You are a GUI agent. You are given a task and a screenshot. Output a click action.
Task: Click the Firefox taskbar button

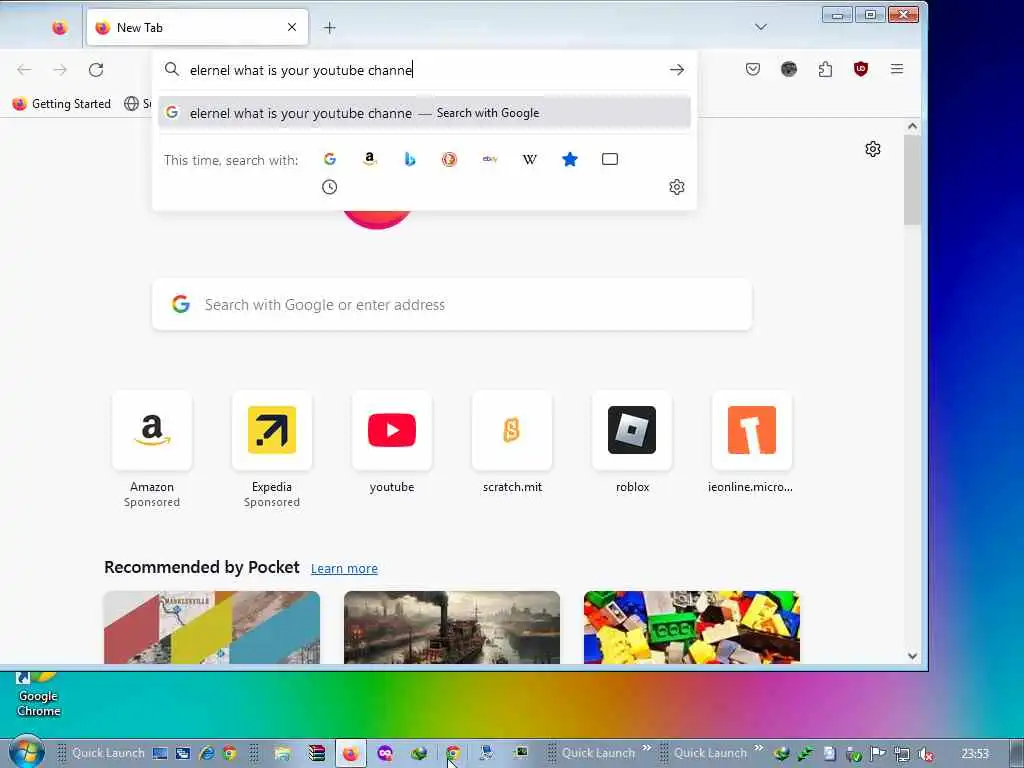click(x=351, y=754)
